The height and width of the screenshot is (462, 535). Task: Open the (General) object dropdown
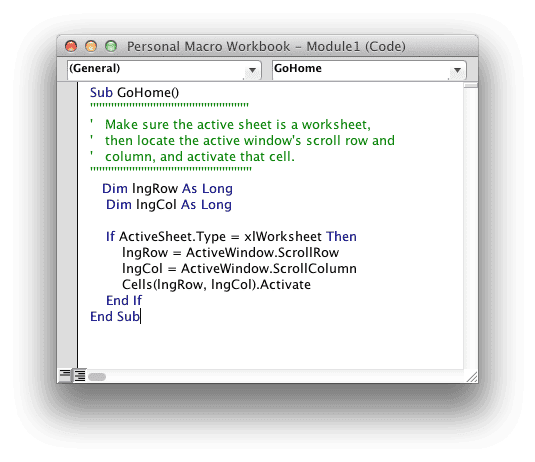164,70
